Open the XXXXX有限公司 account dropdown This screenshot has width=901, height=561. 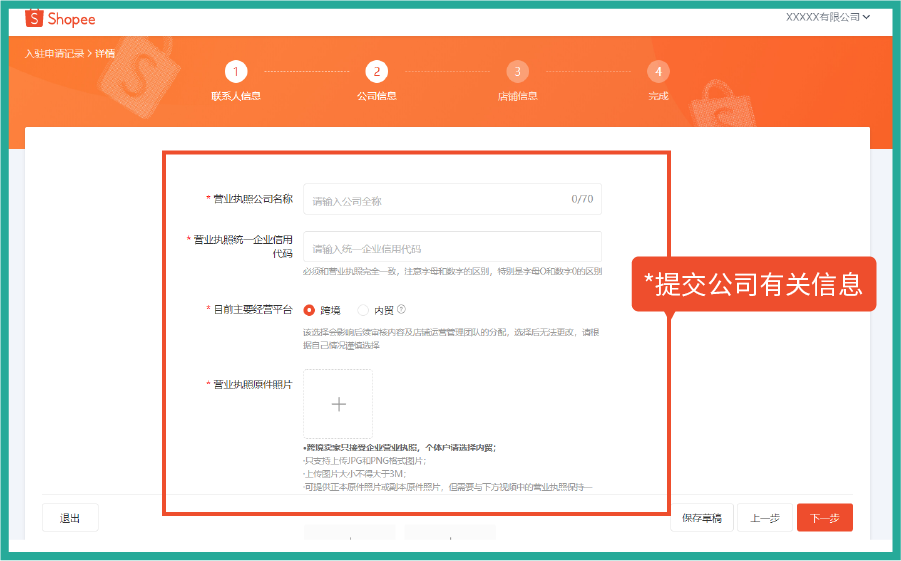coord(827,17)
